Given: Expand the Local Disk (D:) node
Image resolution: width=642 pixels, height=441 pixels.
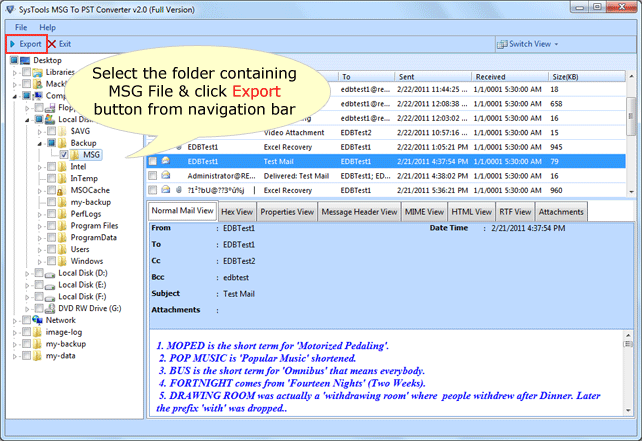Looking at the screenshot, I should [27, 274].
